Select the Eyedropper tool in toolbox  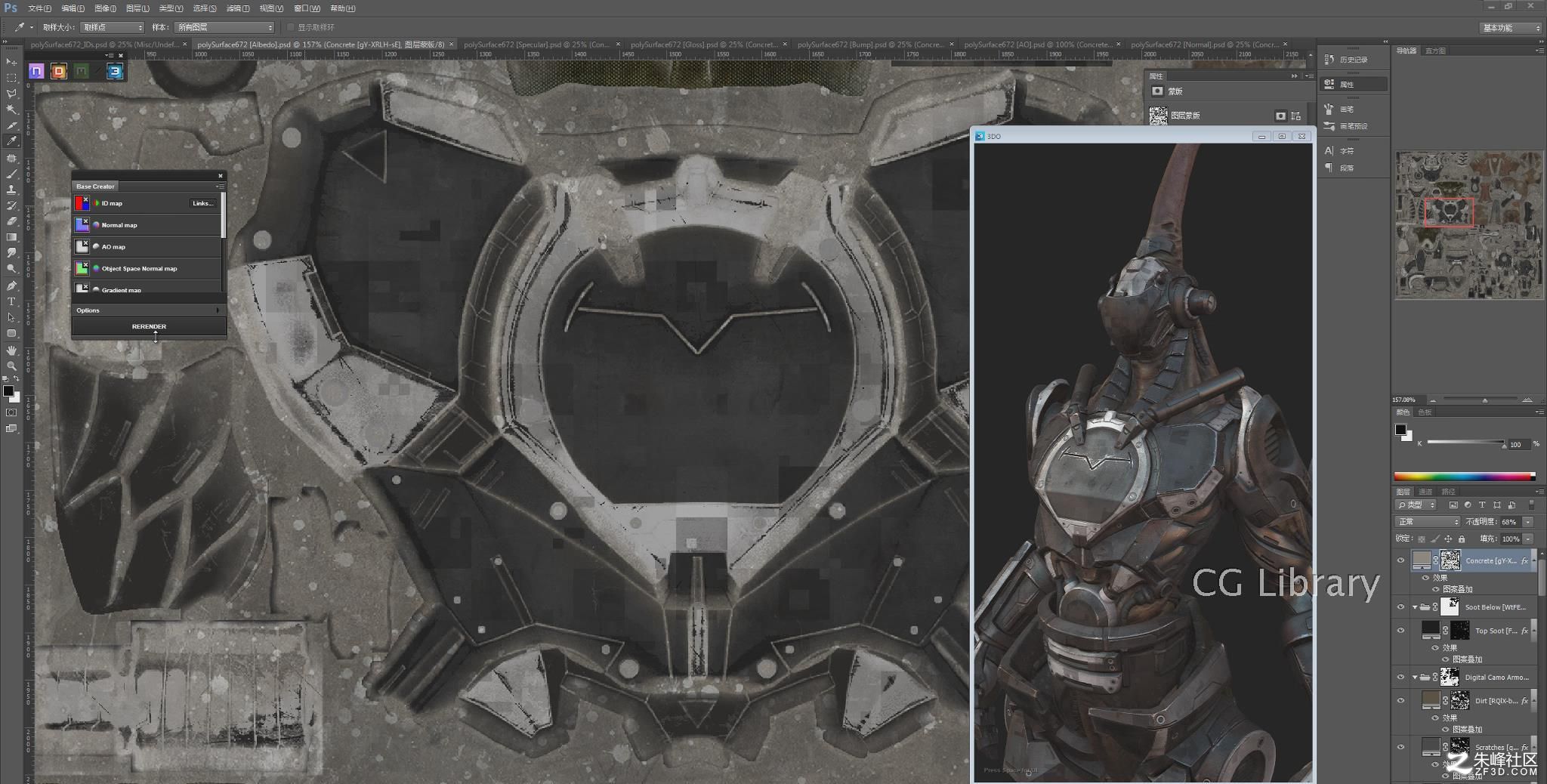click(x=11, y=141)
